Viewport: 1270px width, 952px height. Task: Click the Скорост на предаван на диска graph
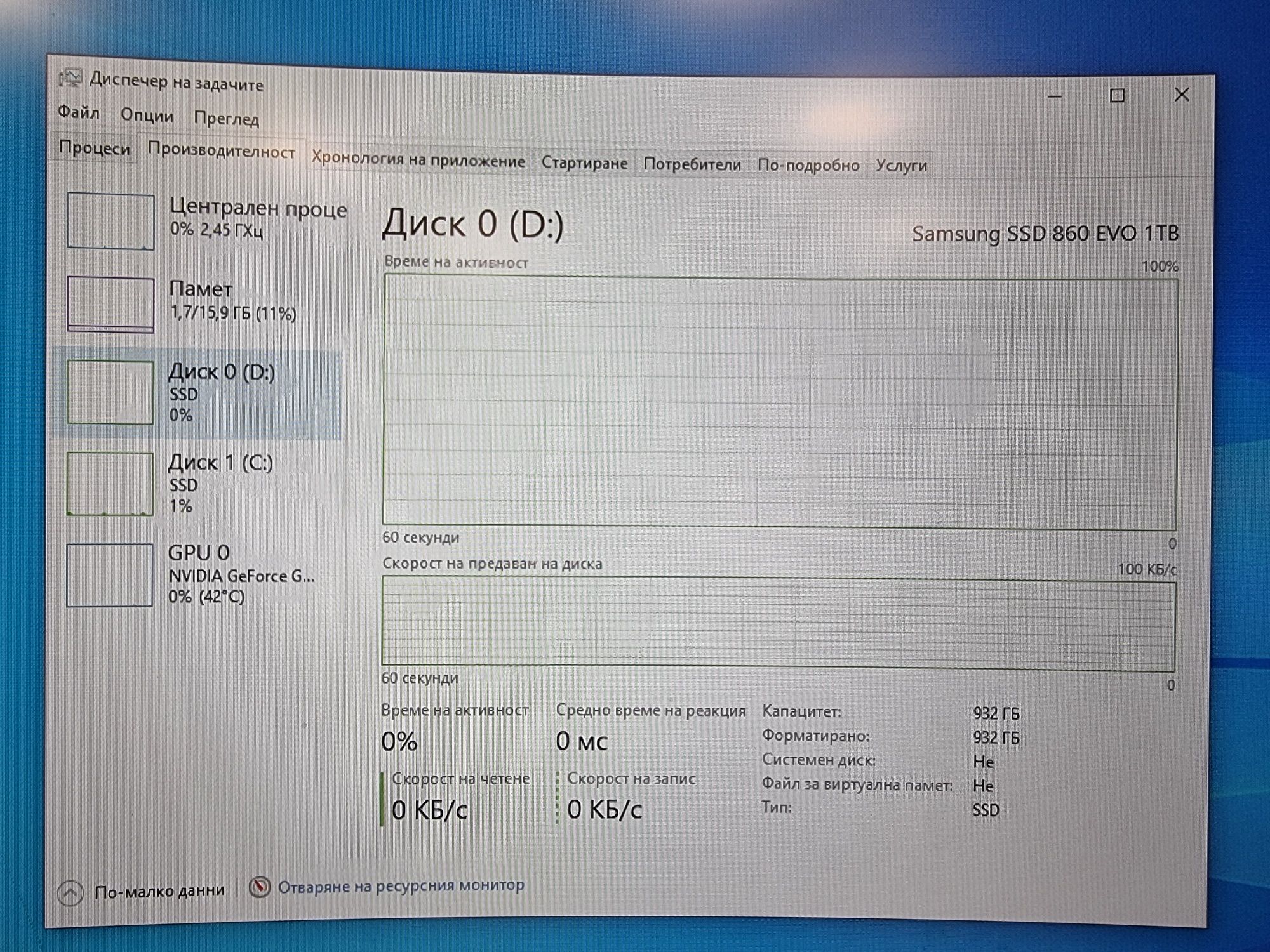(779, 623)
